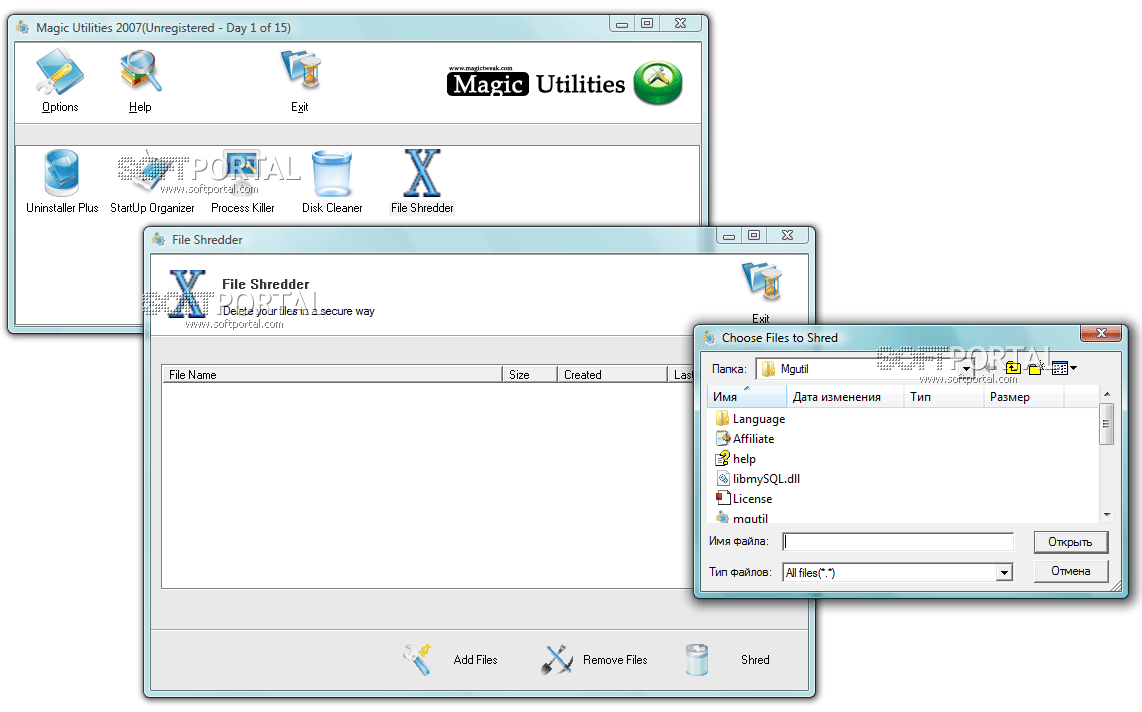Click the Открыть button
Screen dimensions: 1142x712
pos(1071,542)
